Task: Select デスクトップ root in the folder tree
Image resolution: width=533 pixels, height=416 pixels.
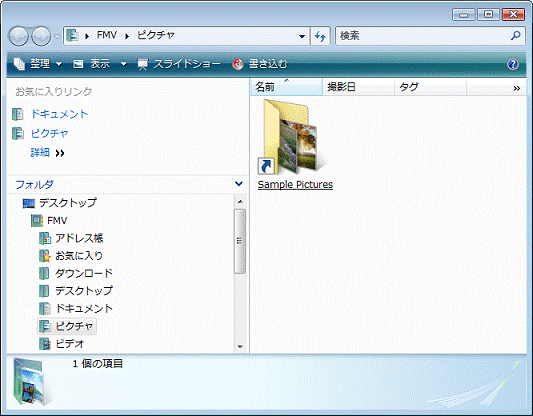Action: pyautogui.click(x=68, y=203)
